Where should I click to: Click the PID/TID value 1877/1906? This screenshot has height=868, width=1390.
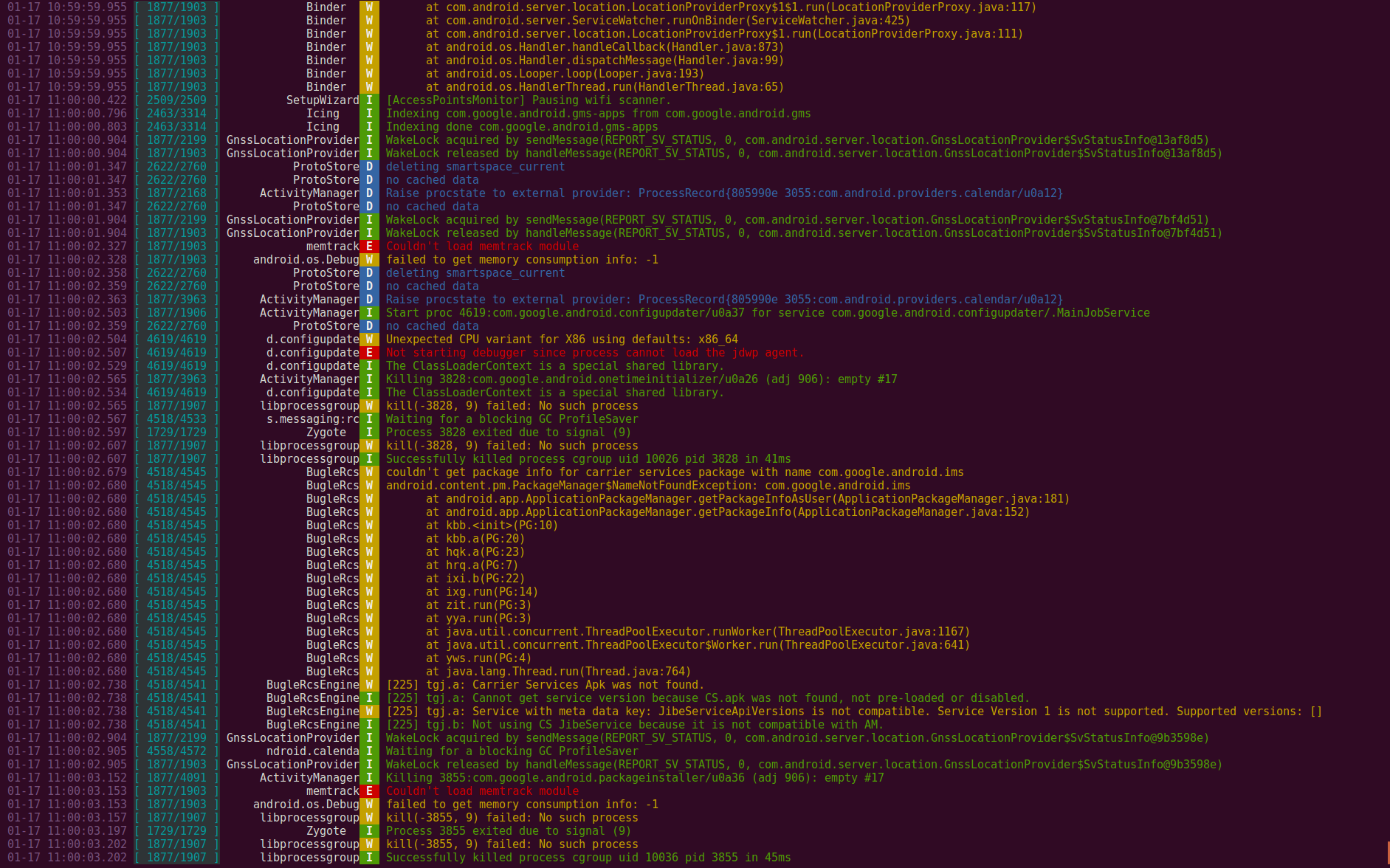click(176, 313)
